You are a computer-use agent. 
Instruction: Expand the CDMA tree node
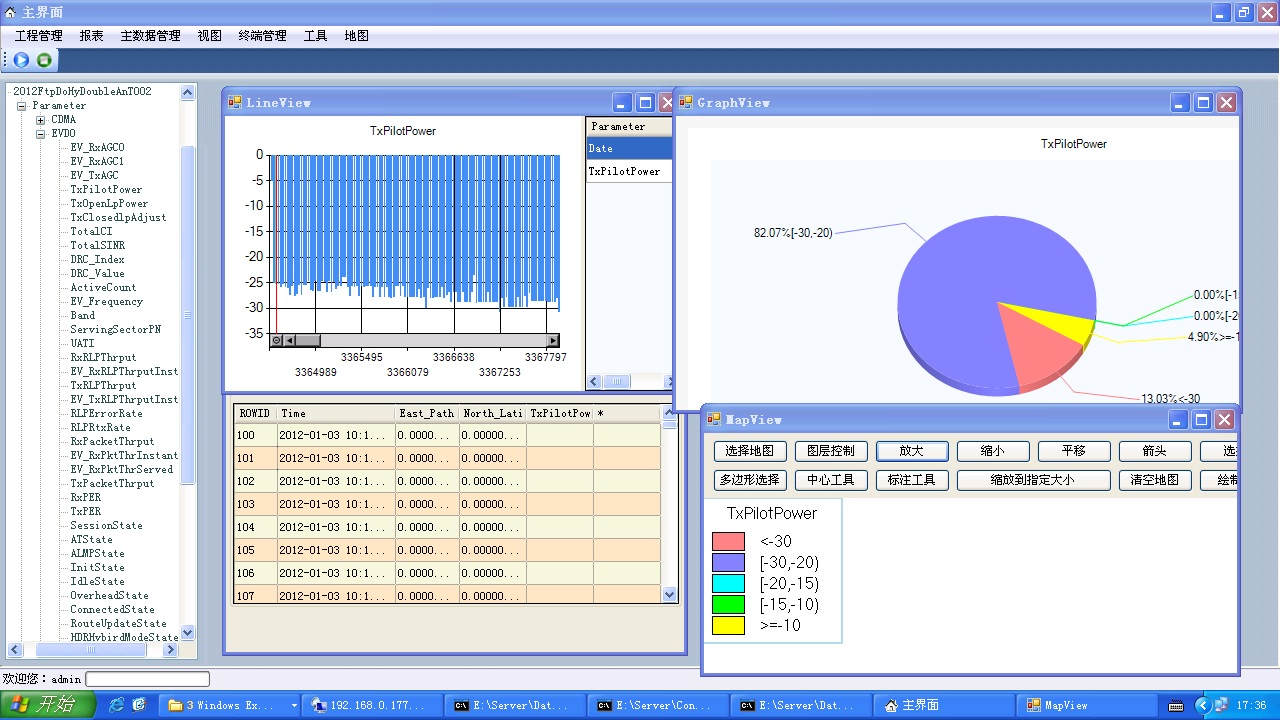(41, 120)
